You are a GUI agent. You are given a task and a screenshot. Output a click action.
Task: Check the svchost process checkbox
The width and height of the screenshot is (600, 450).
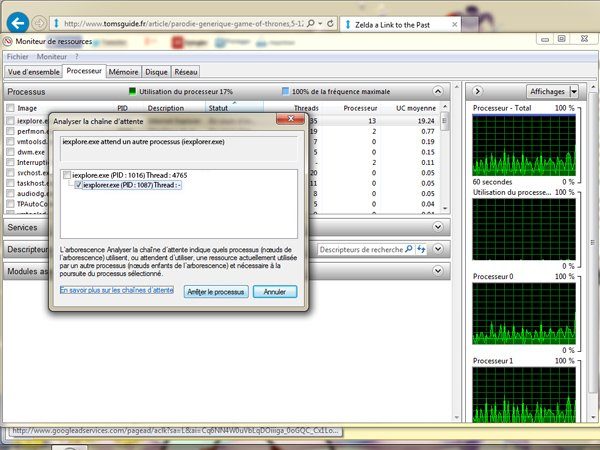(x=10, y=173)
